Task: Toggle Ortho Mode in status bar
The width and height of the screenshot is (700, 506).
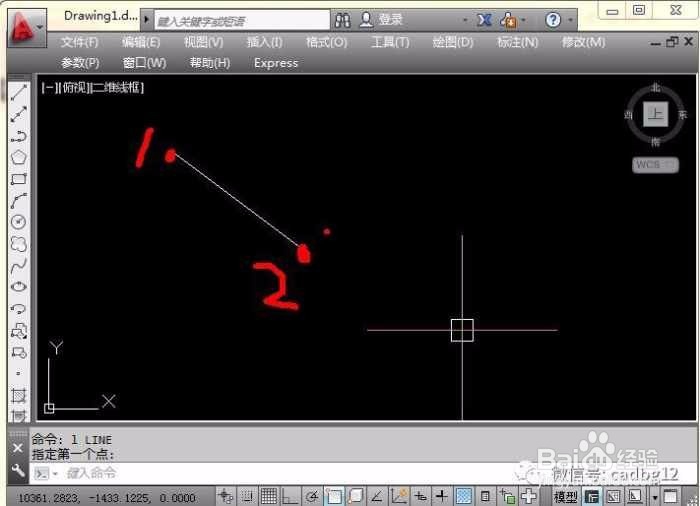Action: pyautogui.click(x=290, y=496)
